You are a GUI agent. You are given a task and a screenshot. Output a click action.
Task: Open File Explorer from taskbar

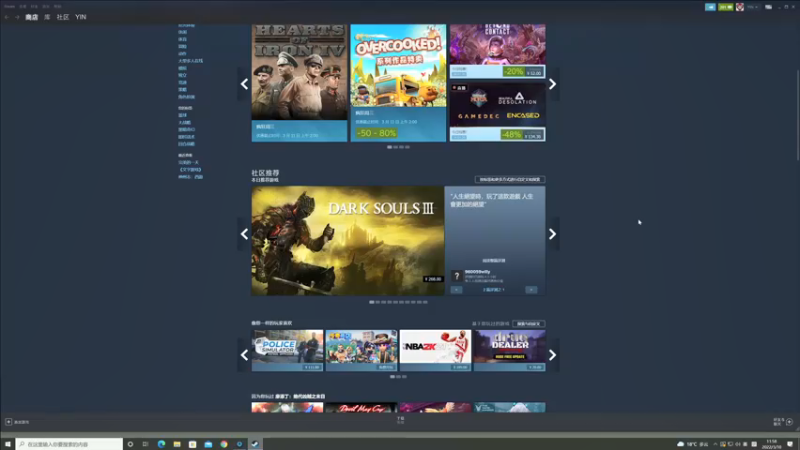(177, 444)
